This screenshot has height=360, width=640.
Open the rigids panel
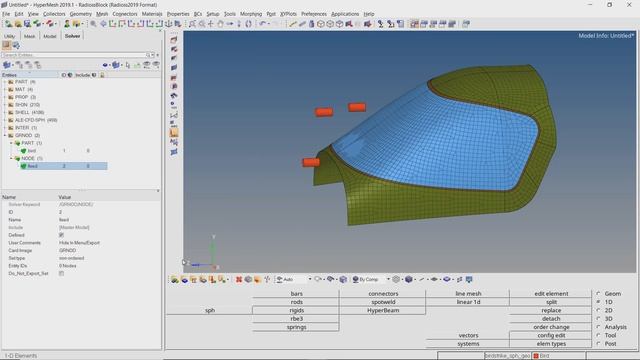click(x=296, y=310)
